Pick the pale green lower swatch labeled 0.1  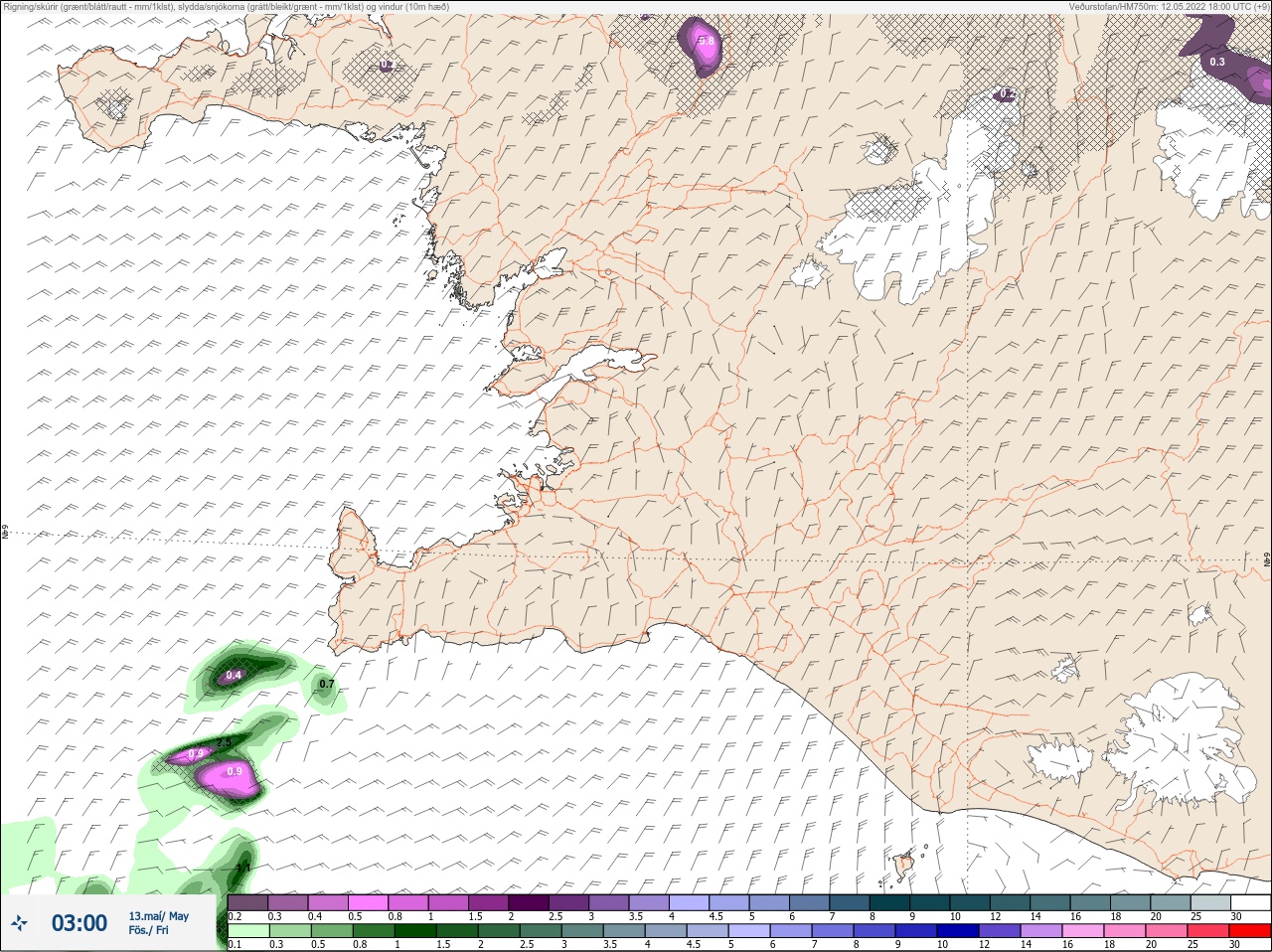tap(248, 931)
